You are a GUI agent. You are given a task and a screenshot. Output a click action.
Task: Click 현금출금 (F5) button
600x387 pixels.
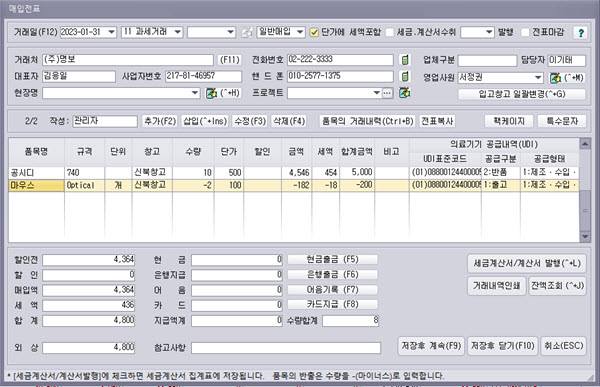(333, 260)
